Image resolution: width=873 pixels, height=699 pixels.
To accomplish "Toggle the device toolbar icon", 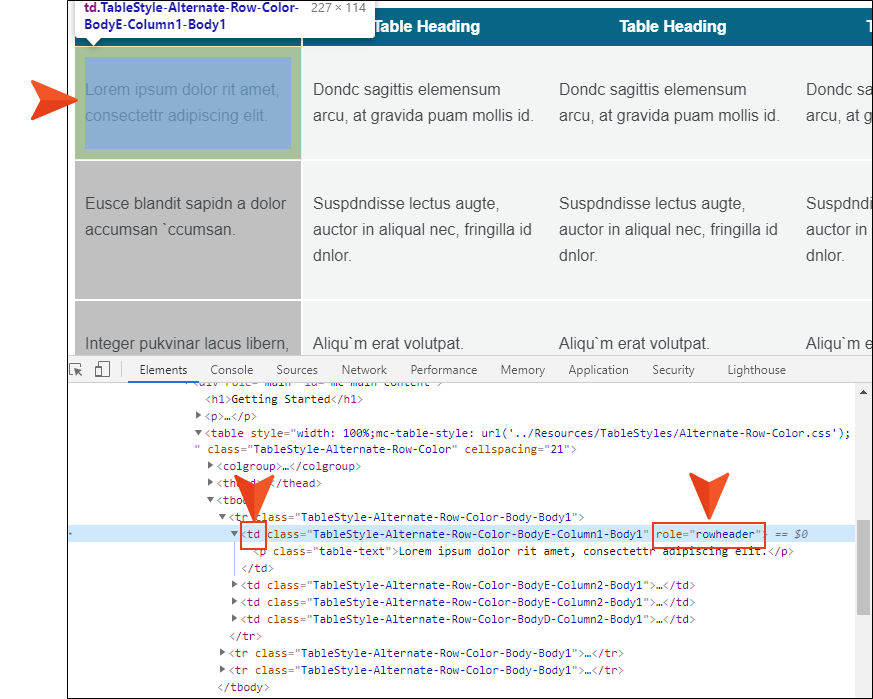I will [x=102, y=370].
